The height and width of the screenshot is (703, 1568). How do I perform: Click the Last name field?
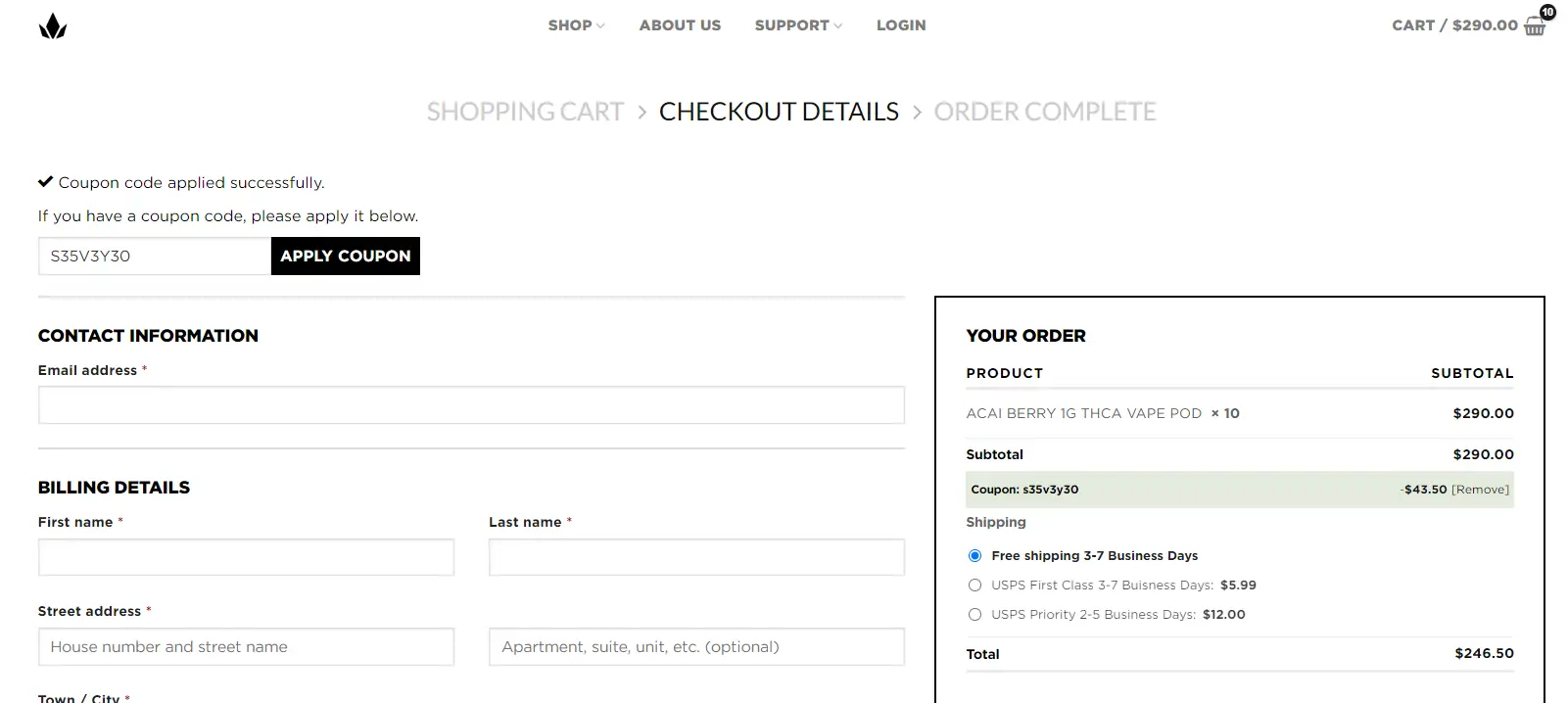pos(696,557)
